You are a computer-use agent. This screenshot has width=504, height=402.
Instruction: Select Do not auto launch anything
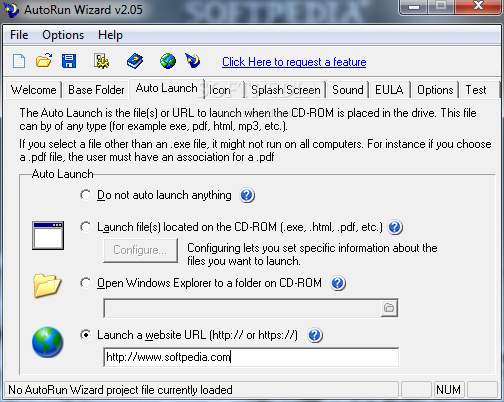[x=85, y=195]
